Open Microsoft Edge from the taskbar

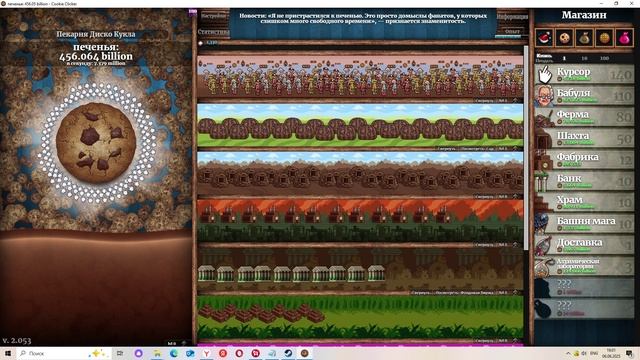click(174, 353)
